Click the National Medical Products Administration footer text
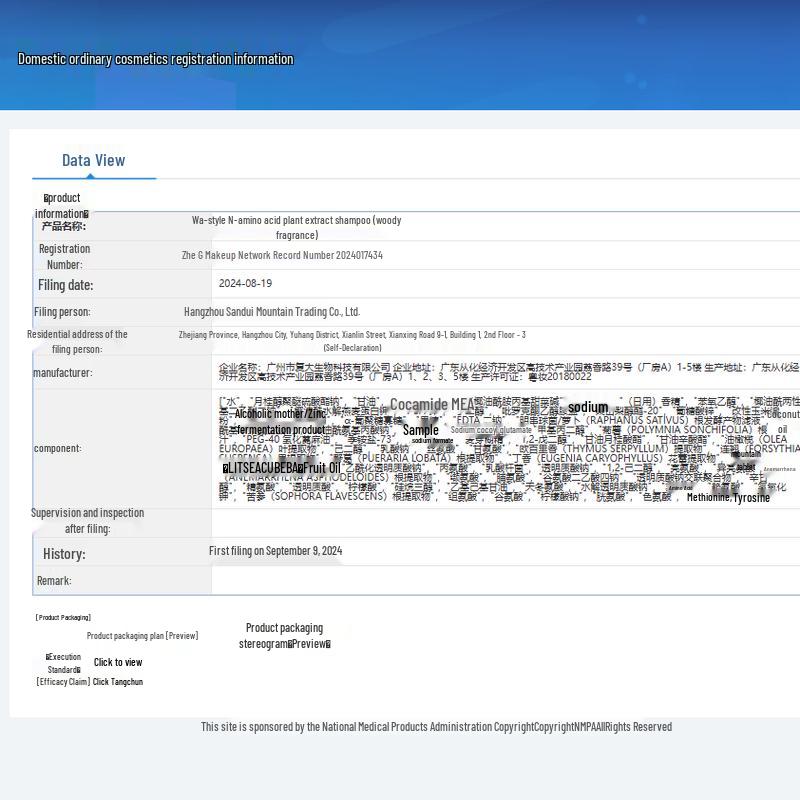Viewport: 800px width, 800px height. (x=436, y=727)
